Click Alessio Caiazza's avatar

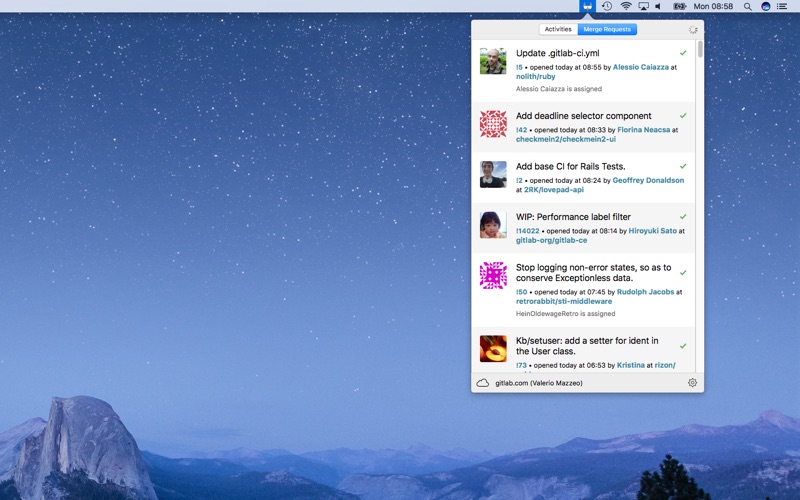[493, 61]
